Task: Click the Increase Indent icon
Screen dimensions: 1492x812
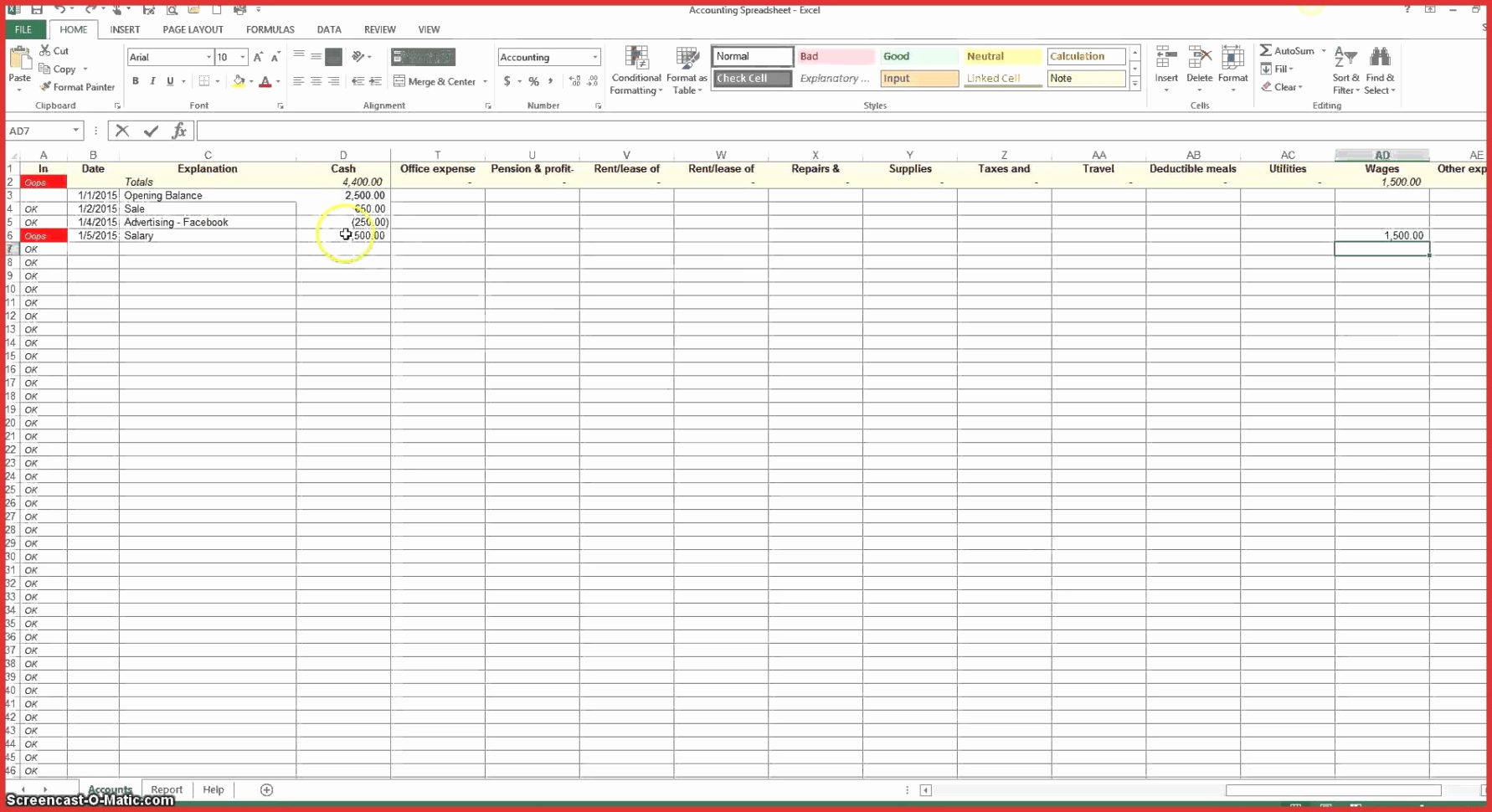Action: pos(374,81)
